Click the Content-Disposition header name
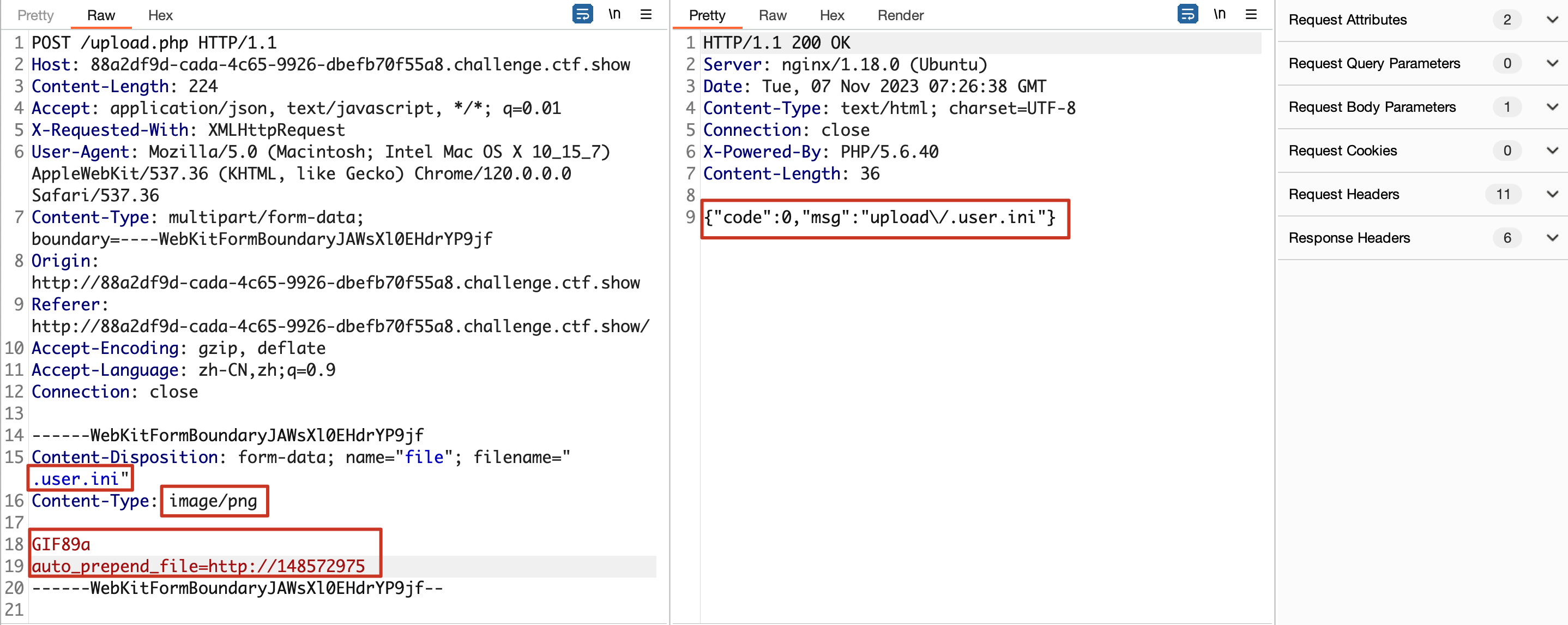This screenshot has width=1568, height=625. (125, 457)
